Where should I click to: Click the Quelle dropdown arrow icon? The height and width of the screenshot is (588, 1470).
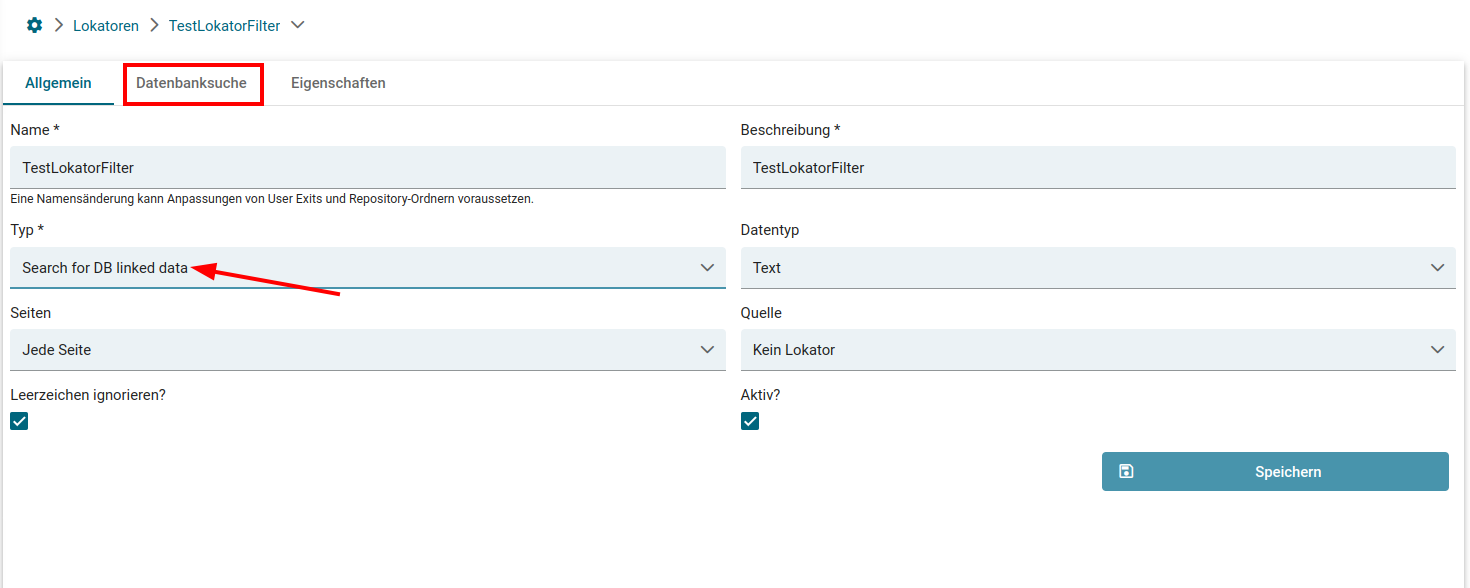click(1438, 350)
